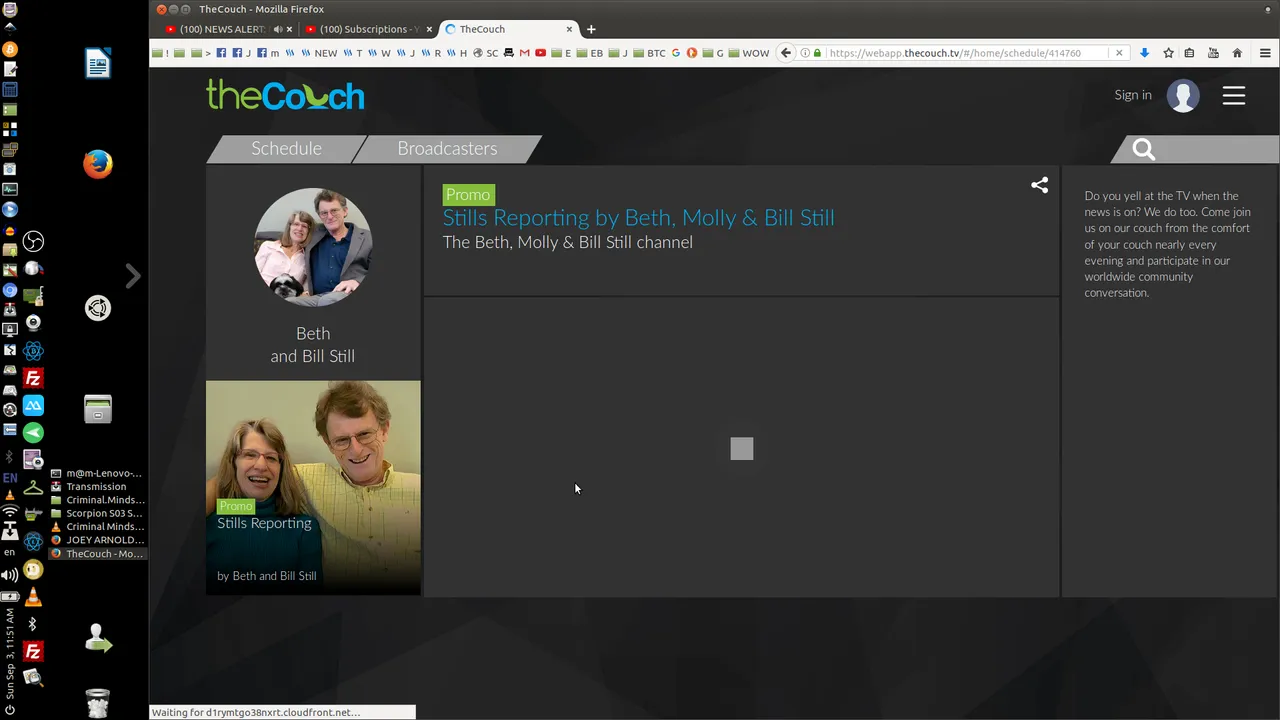Switch to Scorpion S03 window in list
1280x720 pixels.
point(97,513)
